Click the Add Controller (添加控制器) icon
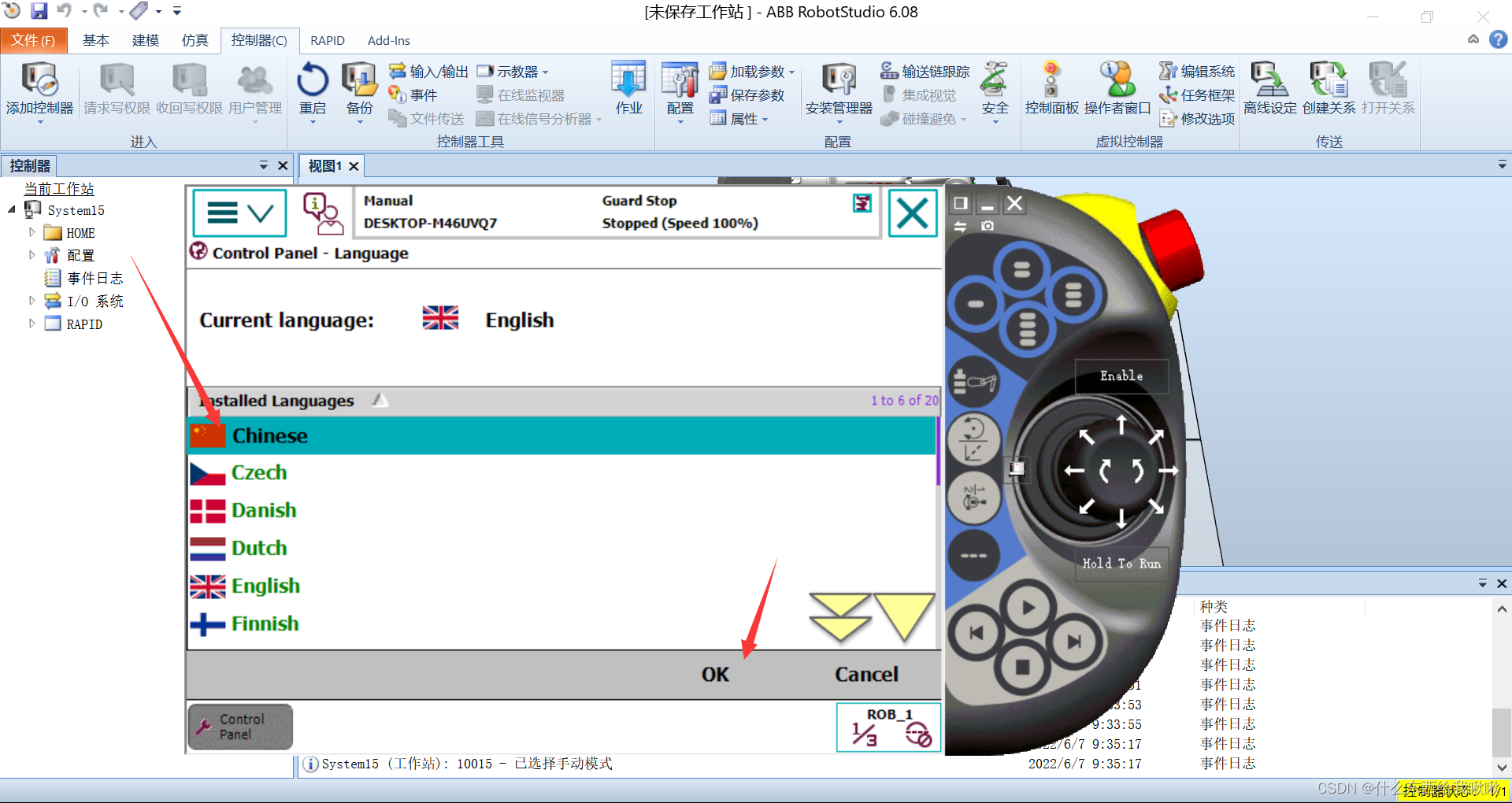 [x=39, y=89]
